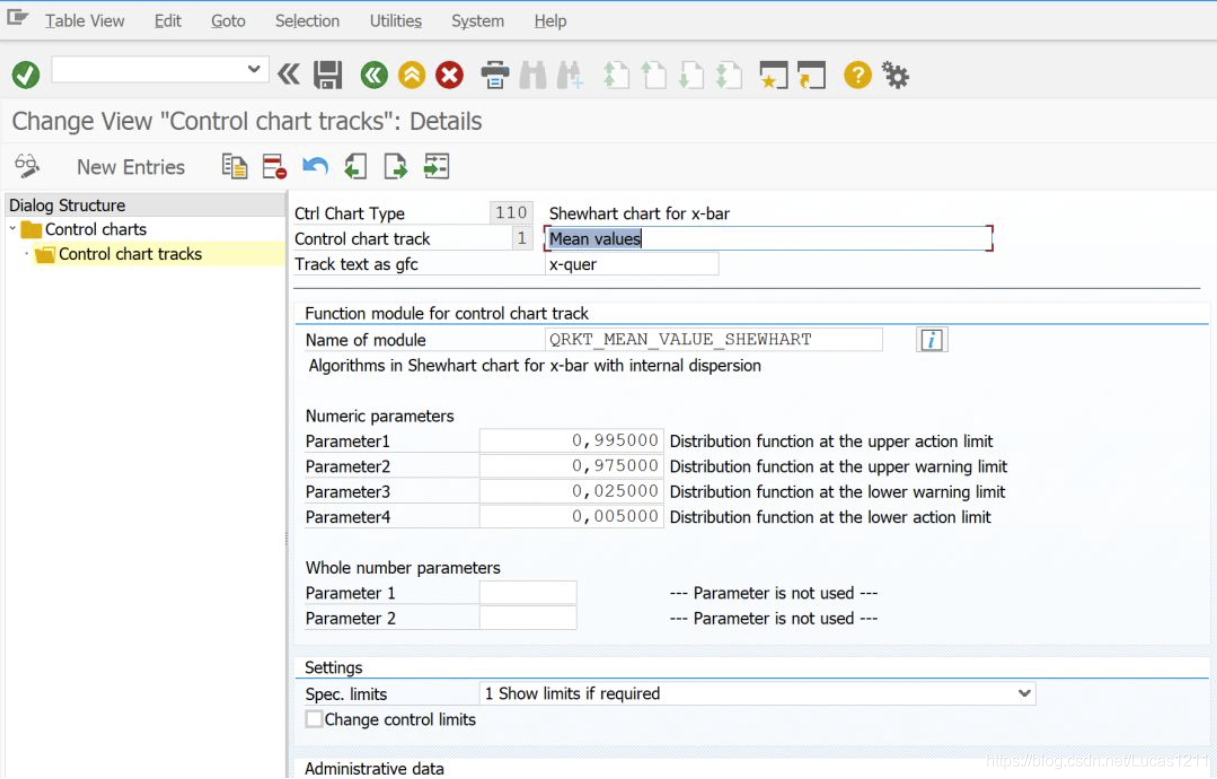Viewport: 1217px width, 779px height.
Task: Open Customize Local Layout gear icon
Action: 895,75
